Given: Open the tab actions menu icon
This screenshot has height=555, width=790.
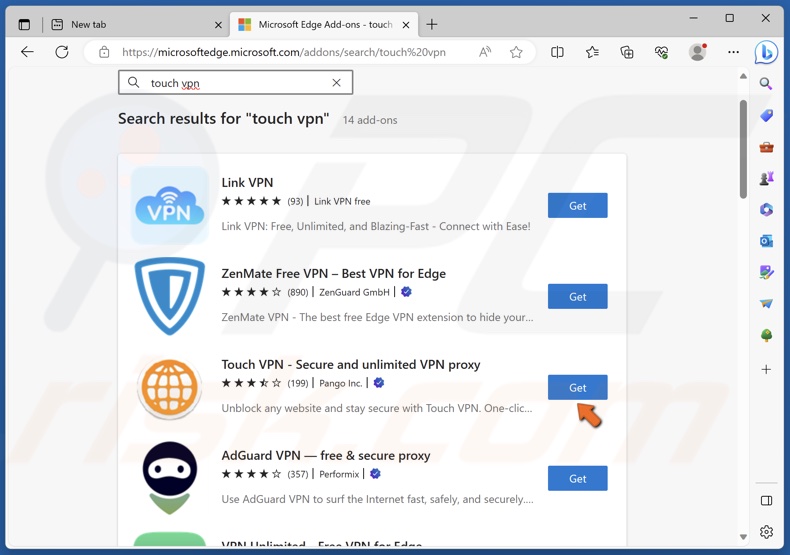Looking at the screenshot, I should 24,24.
